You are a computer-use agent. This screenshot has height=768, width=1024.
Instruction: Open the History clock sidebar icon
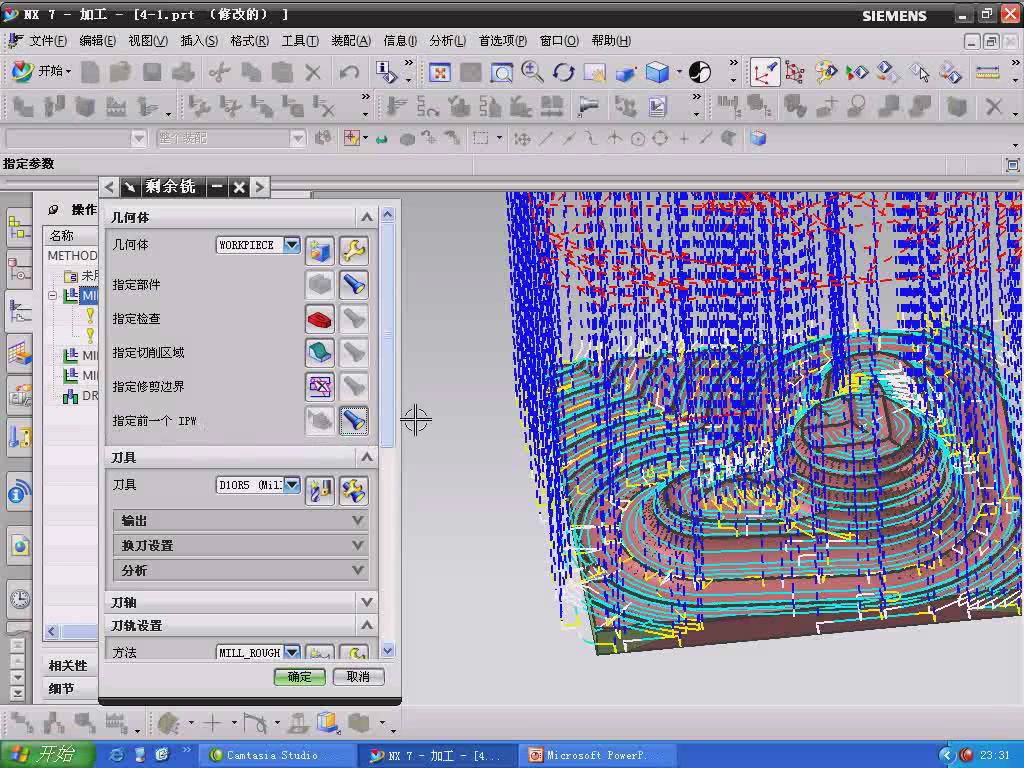pyautogui.click(x=20, y=598)
